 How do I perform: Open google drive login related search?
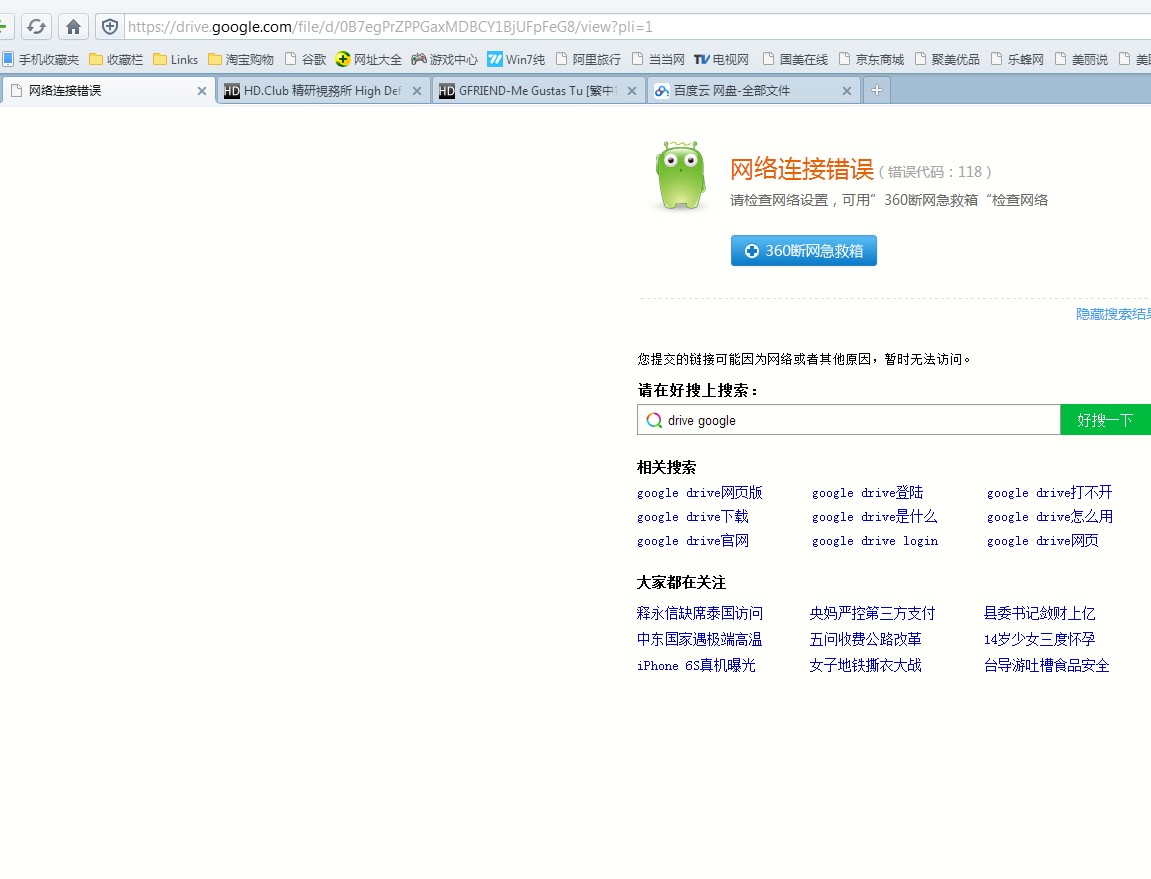pos(875,541)
